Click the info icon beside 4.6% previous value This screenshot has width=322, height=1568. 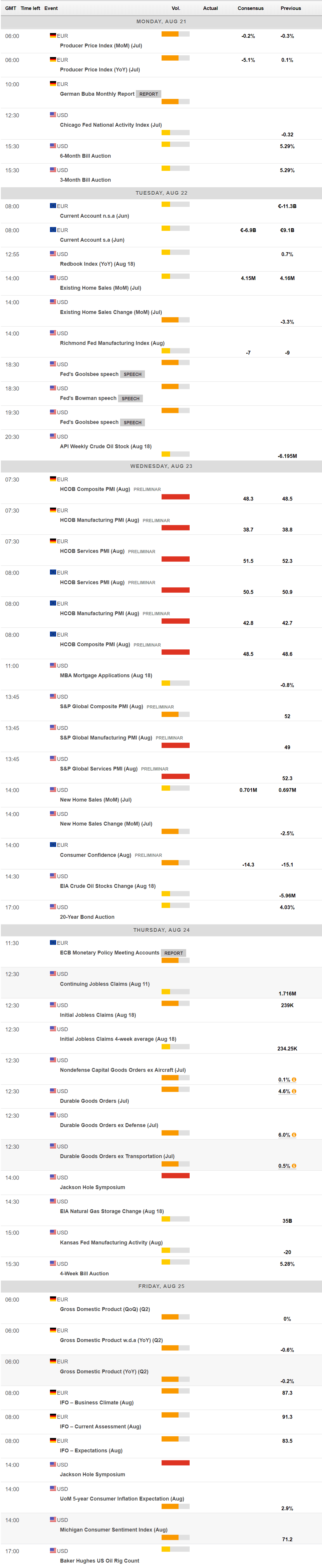click(294, 1091)
